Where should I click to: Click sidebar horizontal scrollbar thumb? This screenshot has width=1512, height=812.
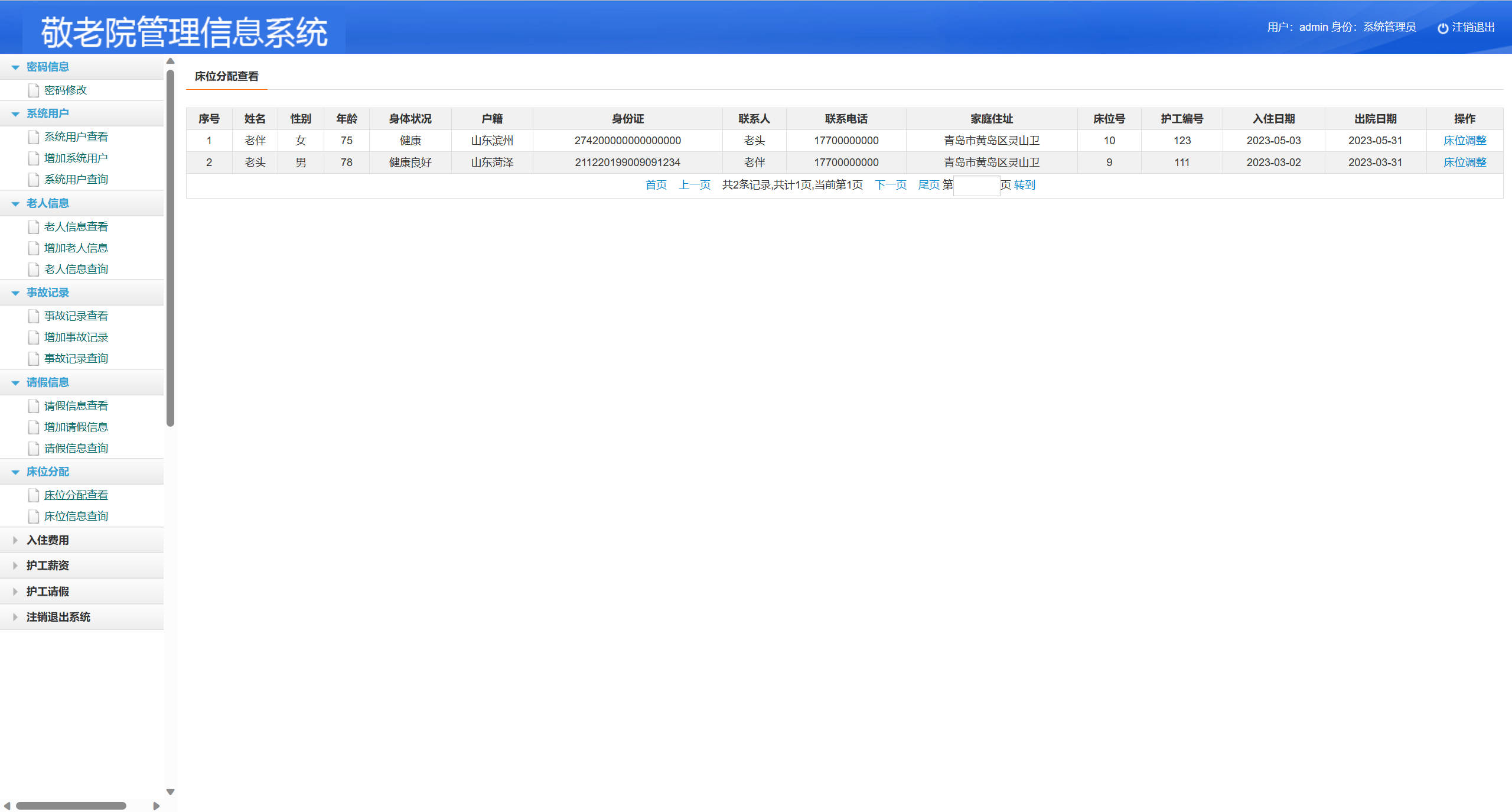pyautogui.click(x=71, y=805)
